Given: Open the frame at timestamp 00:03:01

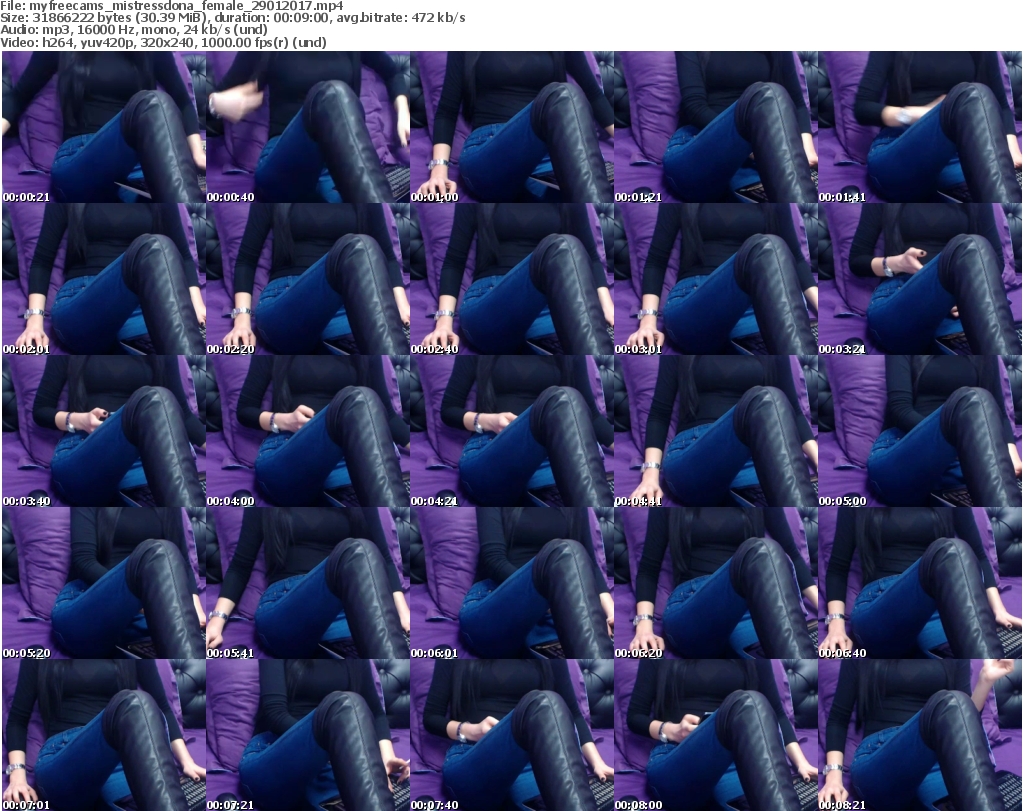Looking at the screenshot, I should click(x=715, y=279).
